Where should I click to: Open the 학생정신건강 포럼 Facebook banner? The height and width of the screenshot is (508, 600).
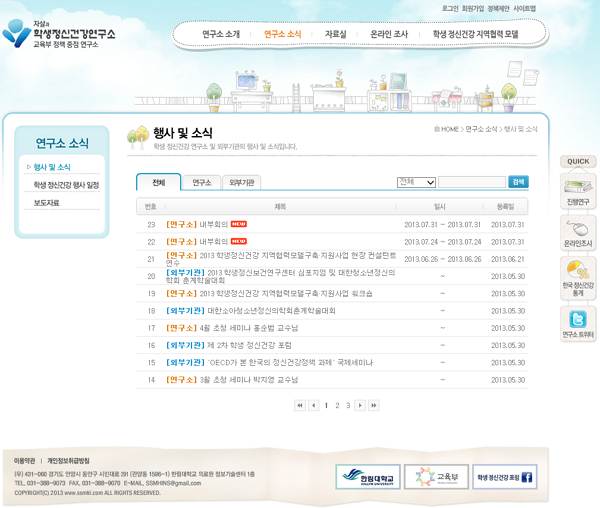click(505, 476)
